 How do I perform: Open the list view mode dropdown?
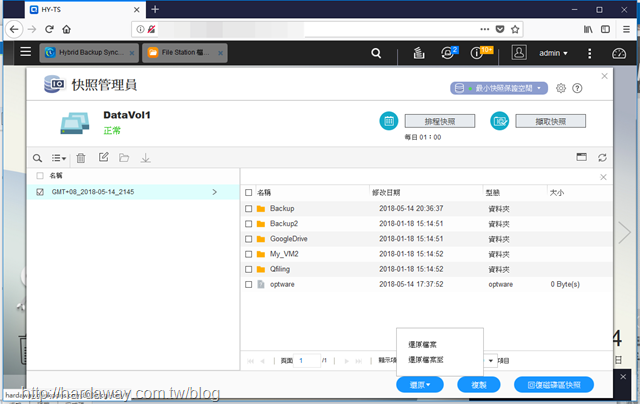pyautogui.click(x=59, y=158)
